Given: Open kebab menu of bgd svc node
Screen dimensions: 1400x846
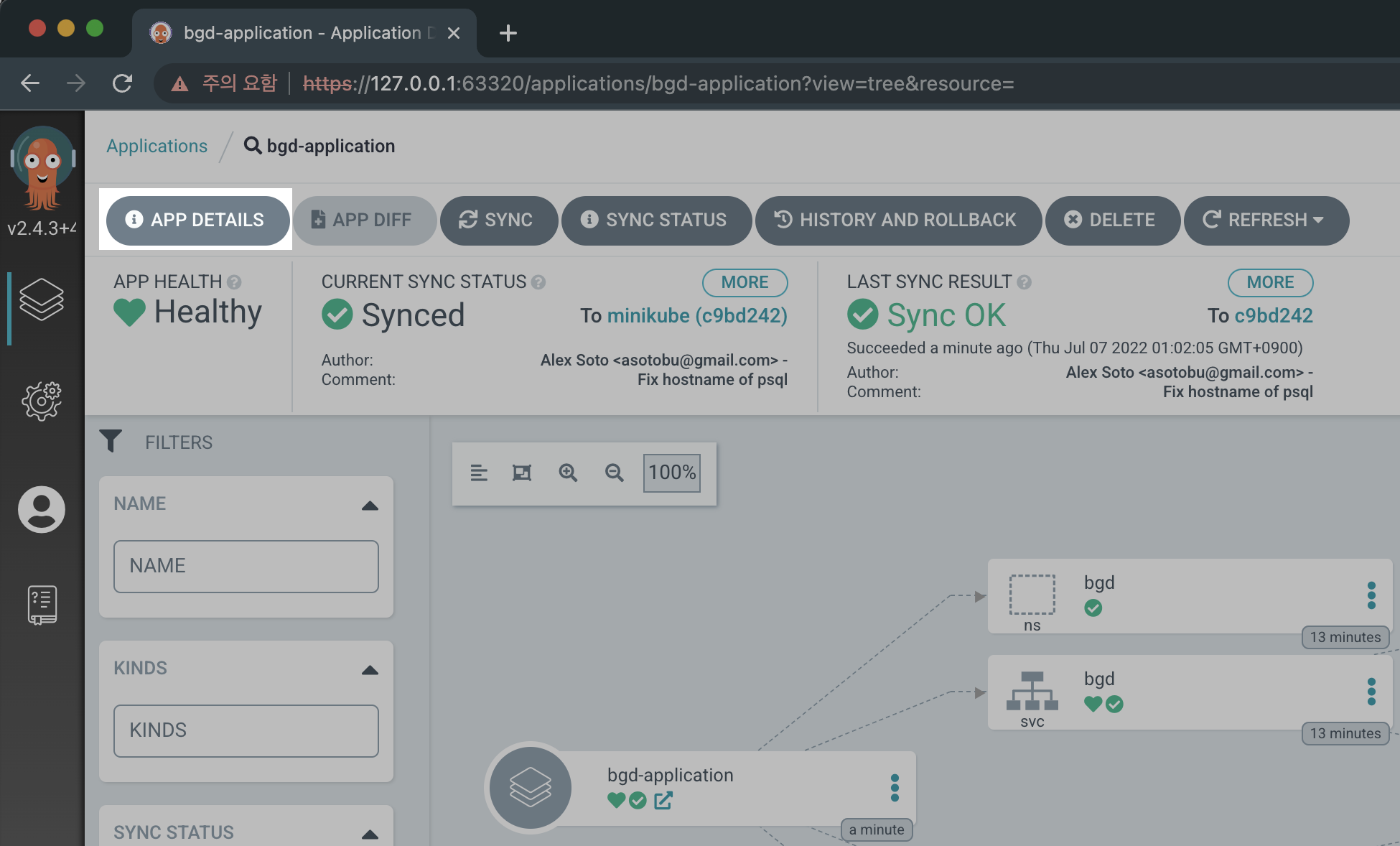Looking at the screenshot, I should coord(1371,692).
